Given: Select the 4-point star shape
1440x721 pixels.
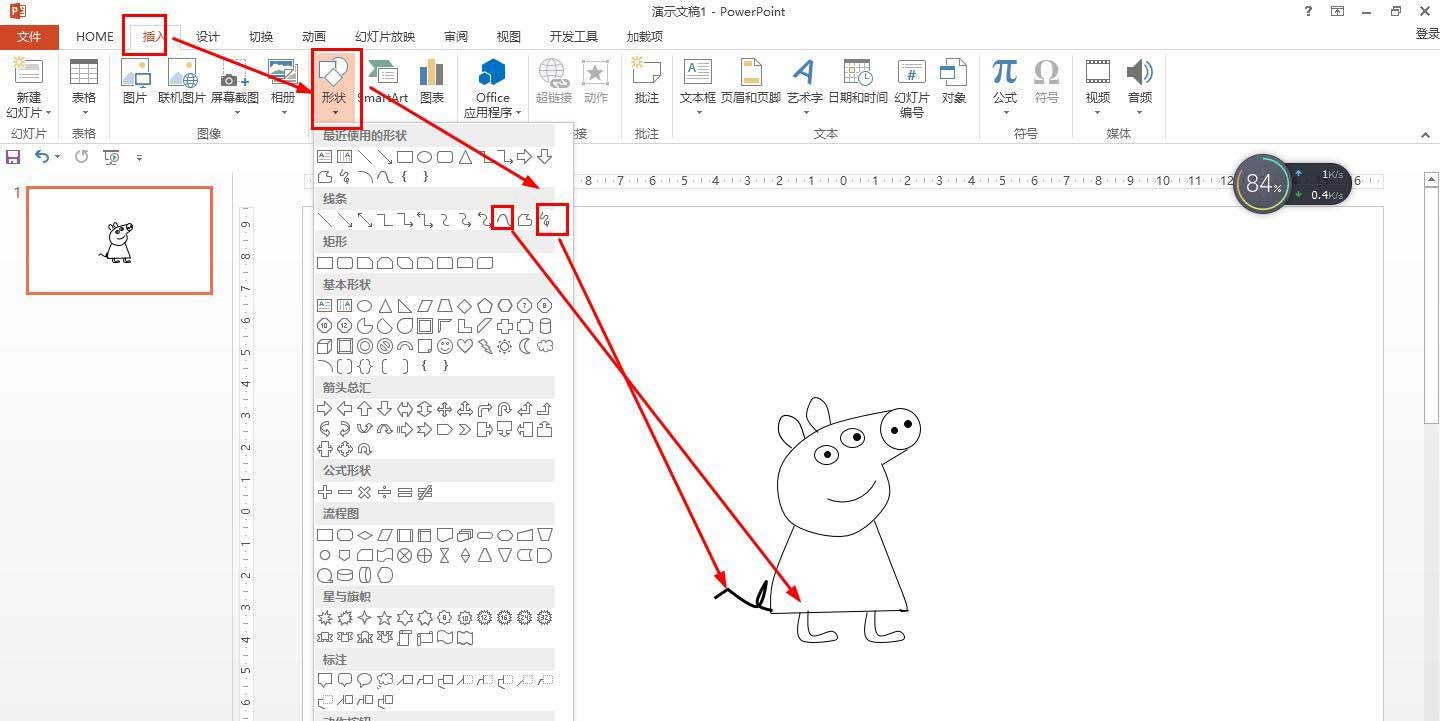Looking at the screenshot, I should 365,618.
